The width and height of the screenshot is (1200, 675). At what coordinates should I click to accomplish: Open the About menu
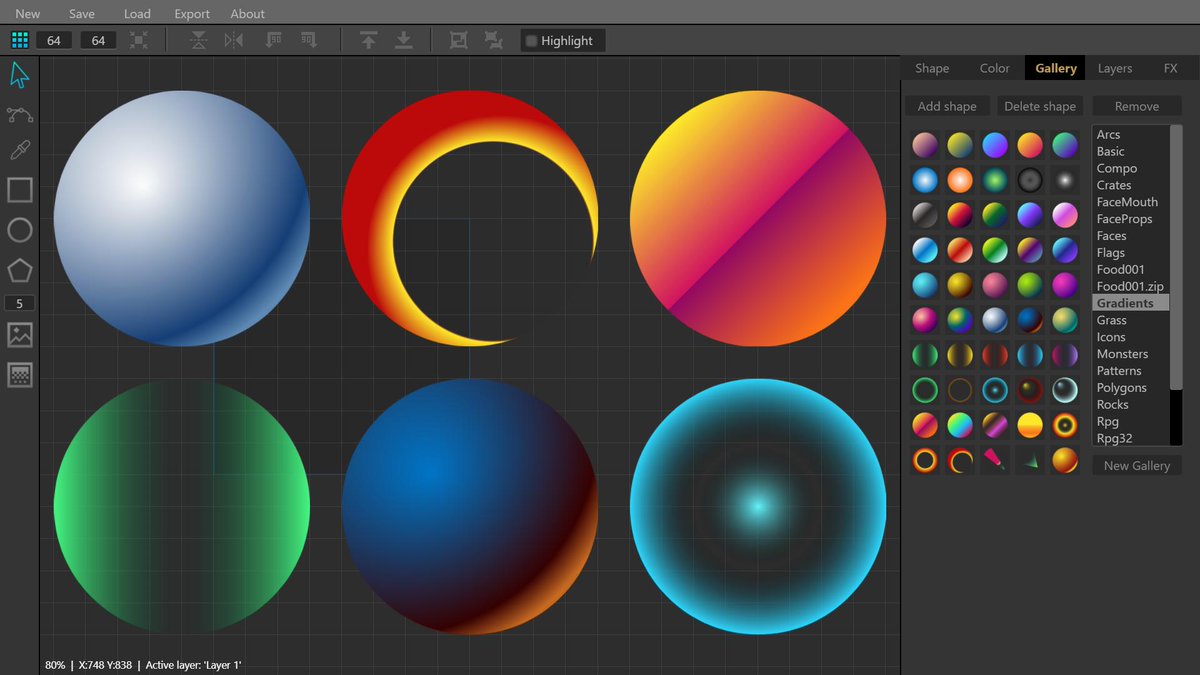click(247, 14)
